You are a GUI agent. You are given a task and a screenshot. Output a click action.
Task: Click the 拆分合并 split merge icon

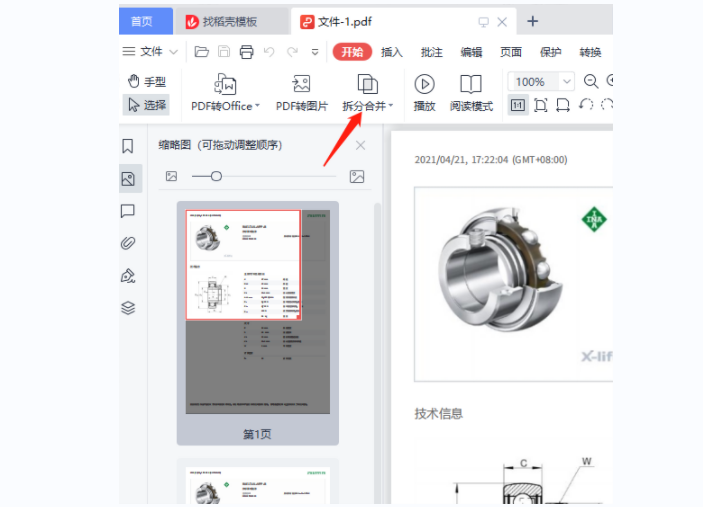pyautogui.click(x=368, y=84)
